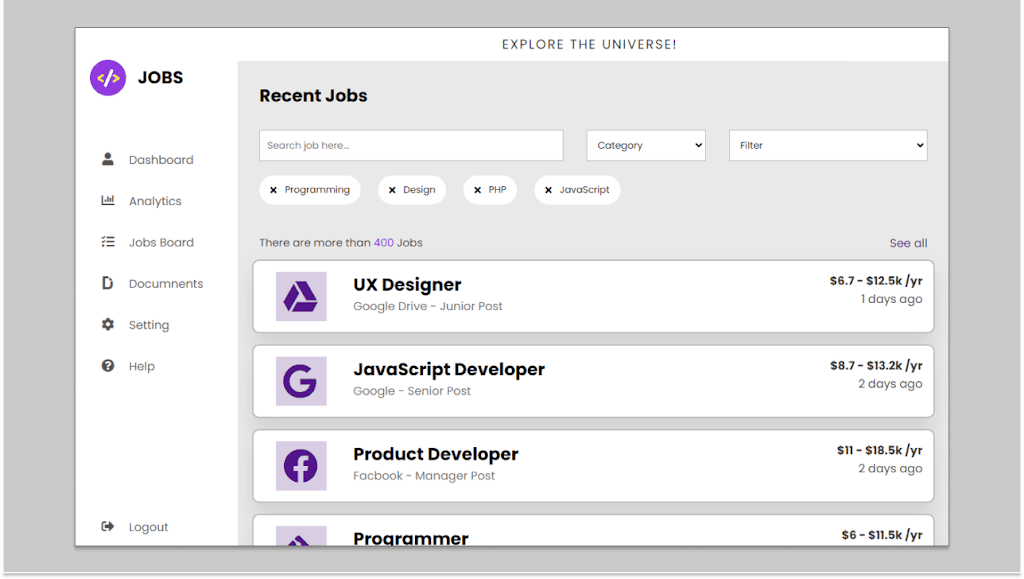Click the Google Drive icon on UX Designer listing
The height and width of the screenshot is (579, 1024).
(300, 297)
